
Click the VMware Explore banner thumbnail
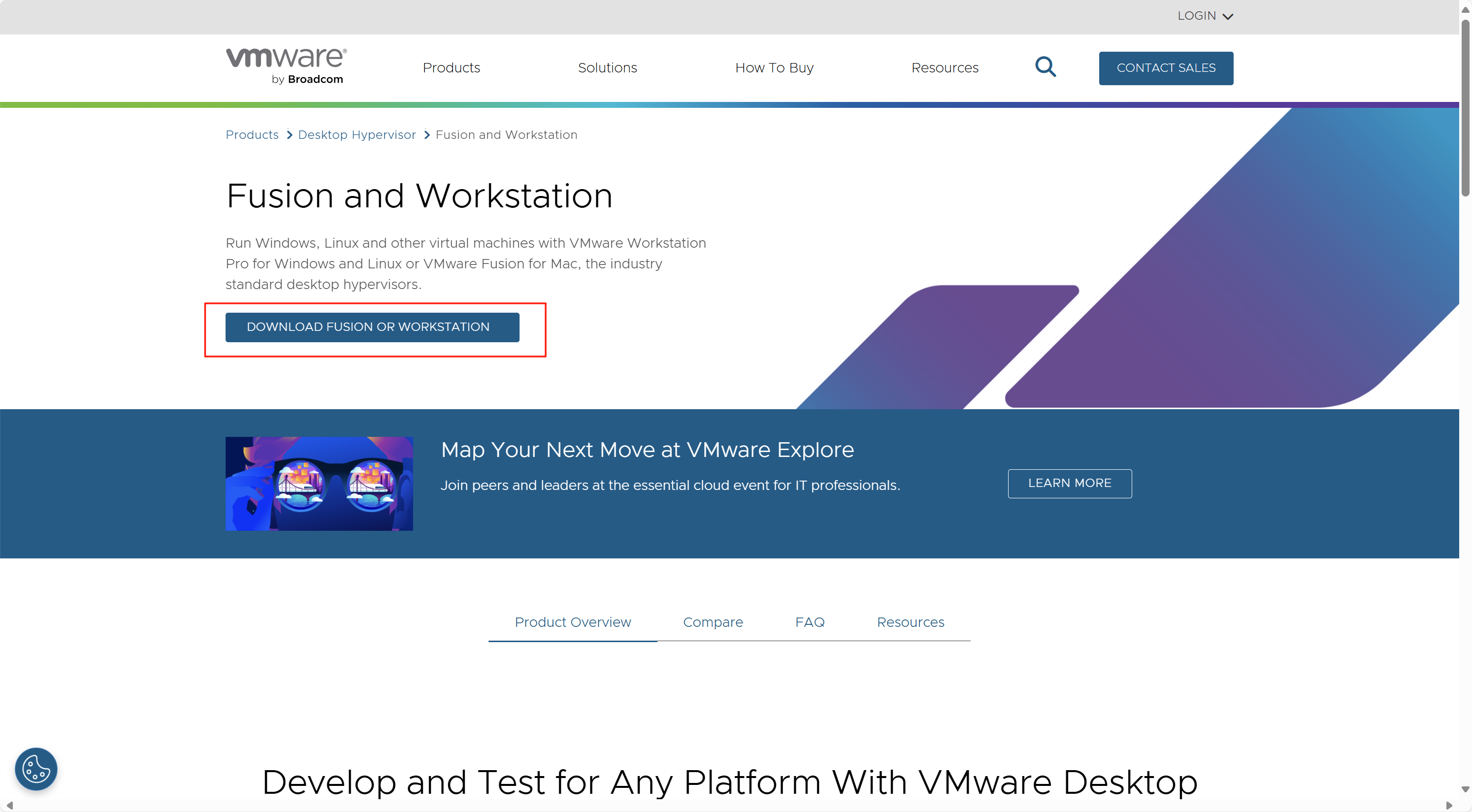319,484
